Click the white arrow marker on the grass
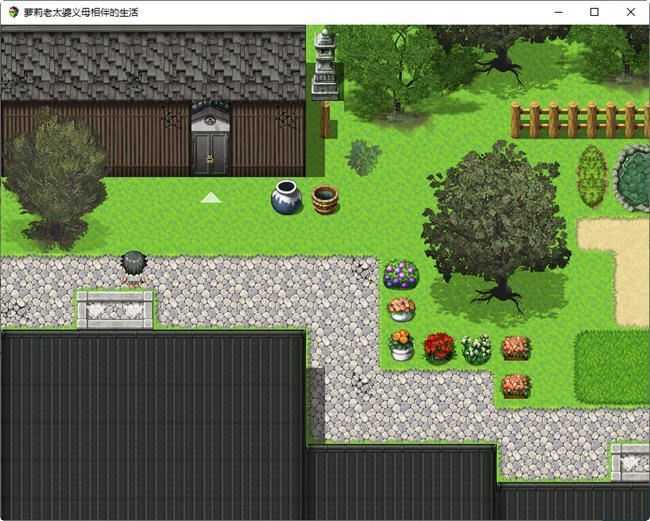This screenshot has height=521, width=650. (x=210, y=198)
